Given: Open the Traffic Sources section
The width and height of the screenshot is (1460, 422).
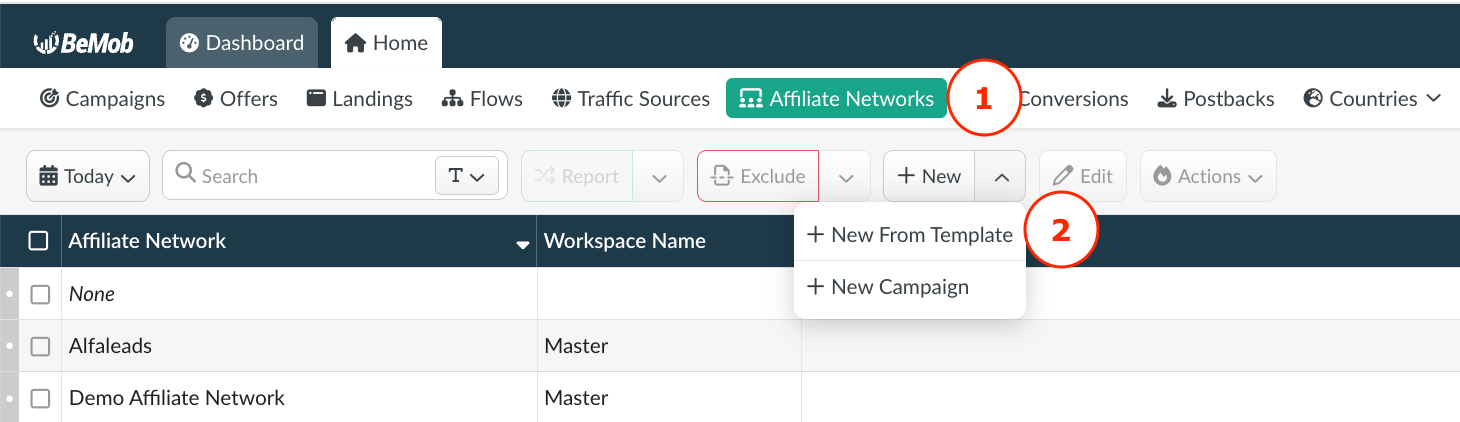Looking at the screenshot, I should tap(630, 99).
